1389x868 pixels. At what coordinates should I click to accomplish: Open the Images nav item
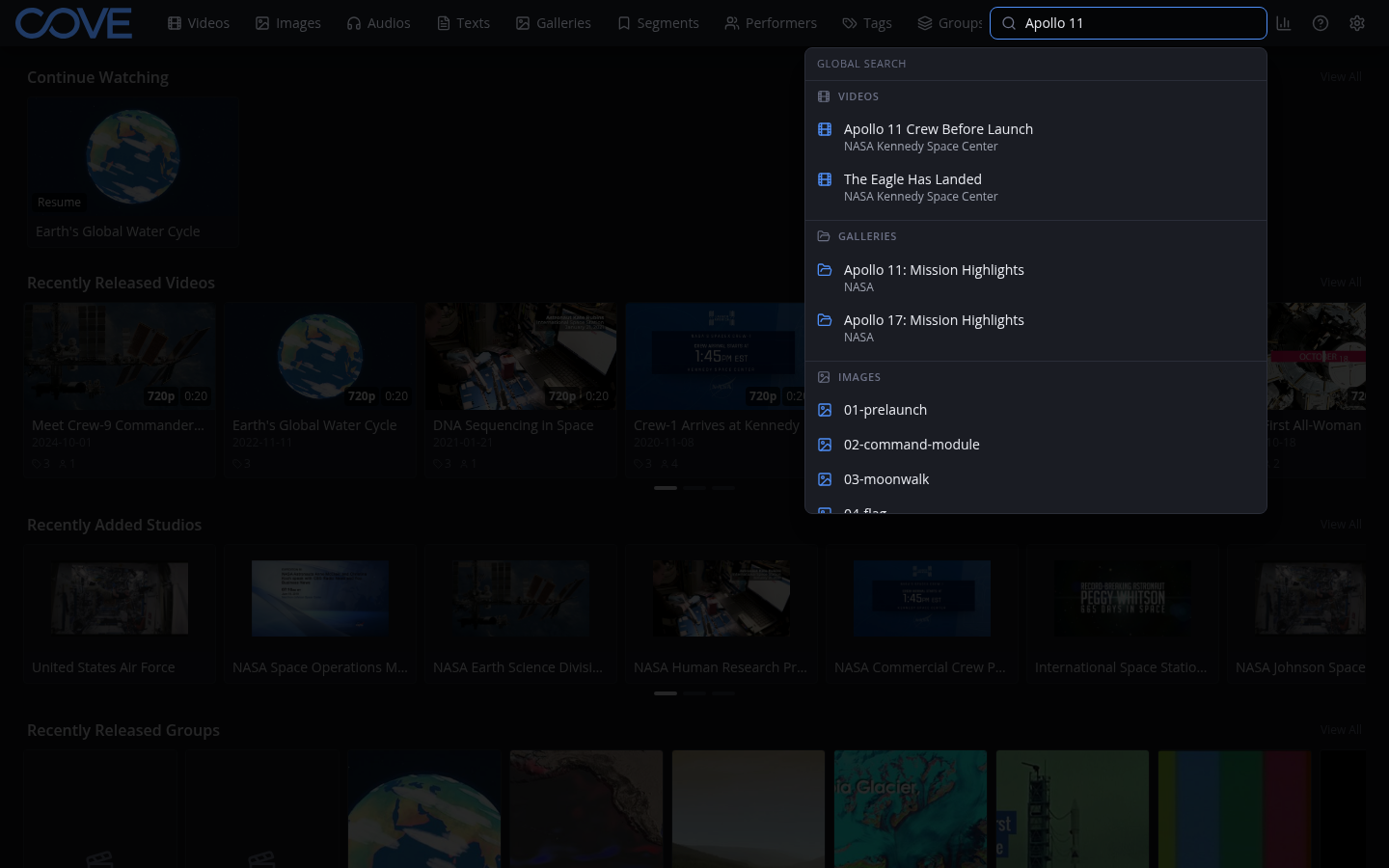click(288, 23)
